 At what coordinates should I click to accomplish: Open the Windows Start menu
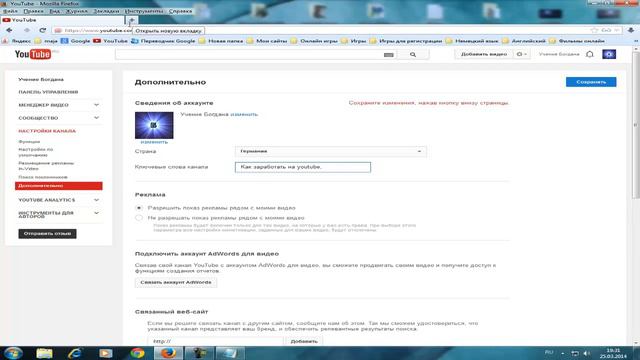coord(13,353)
